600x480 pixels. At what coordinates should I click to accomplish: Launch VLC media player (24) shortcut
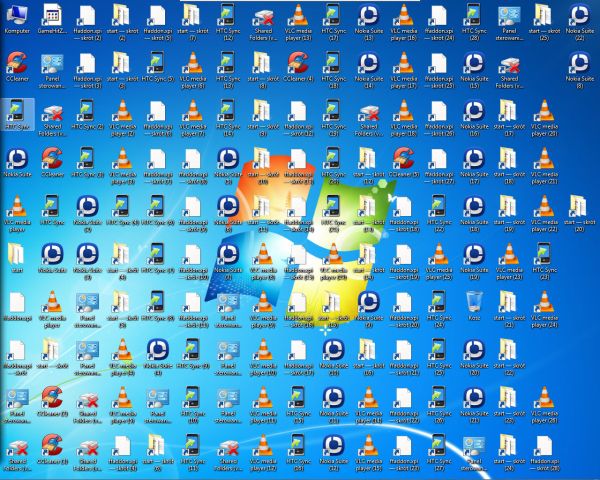coord(545,310)
